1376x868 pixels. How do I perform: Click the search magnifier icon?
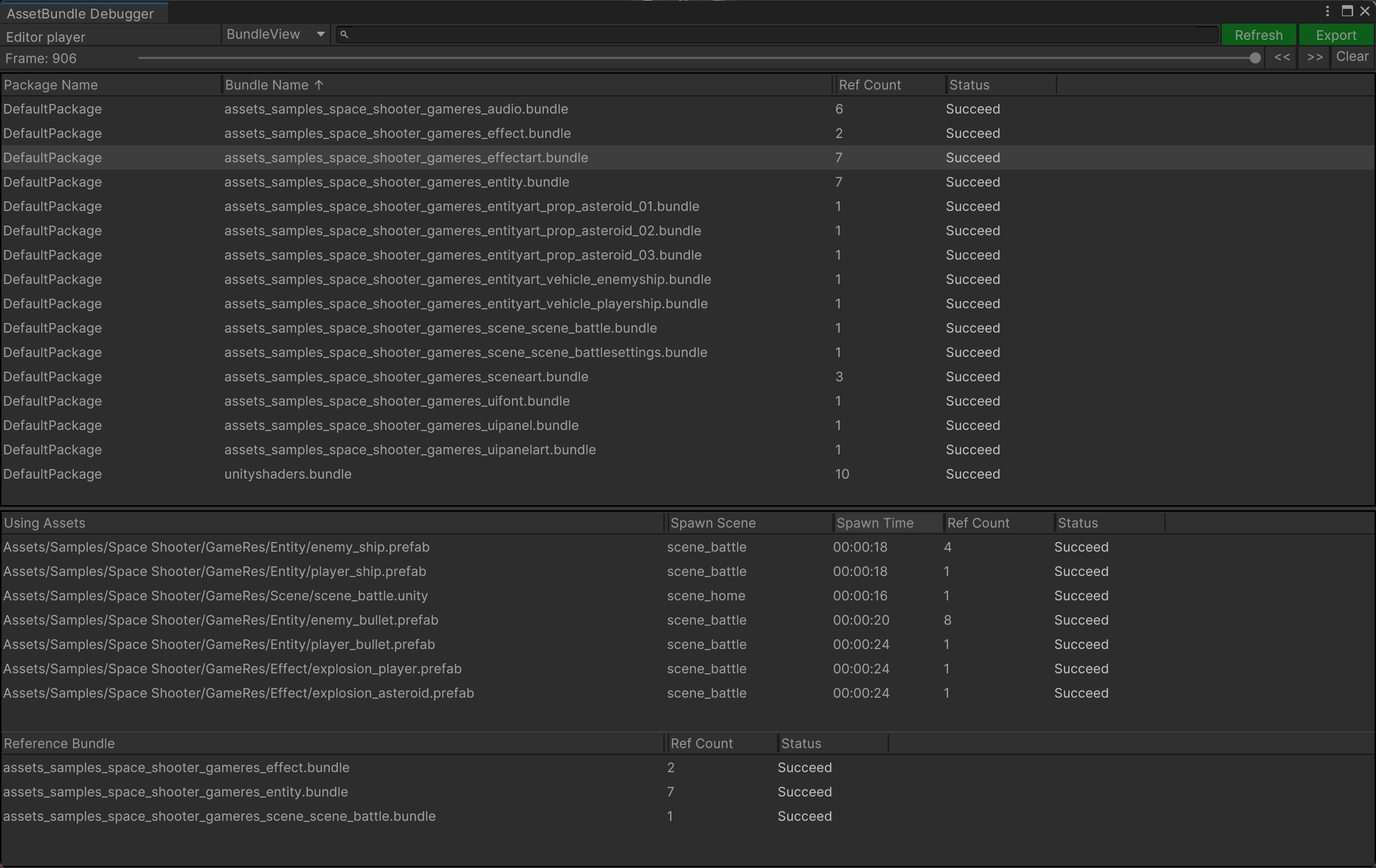344,35
